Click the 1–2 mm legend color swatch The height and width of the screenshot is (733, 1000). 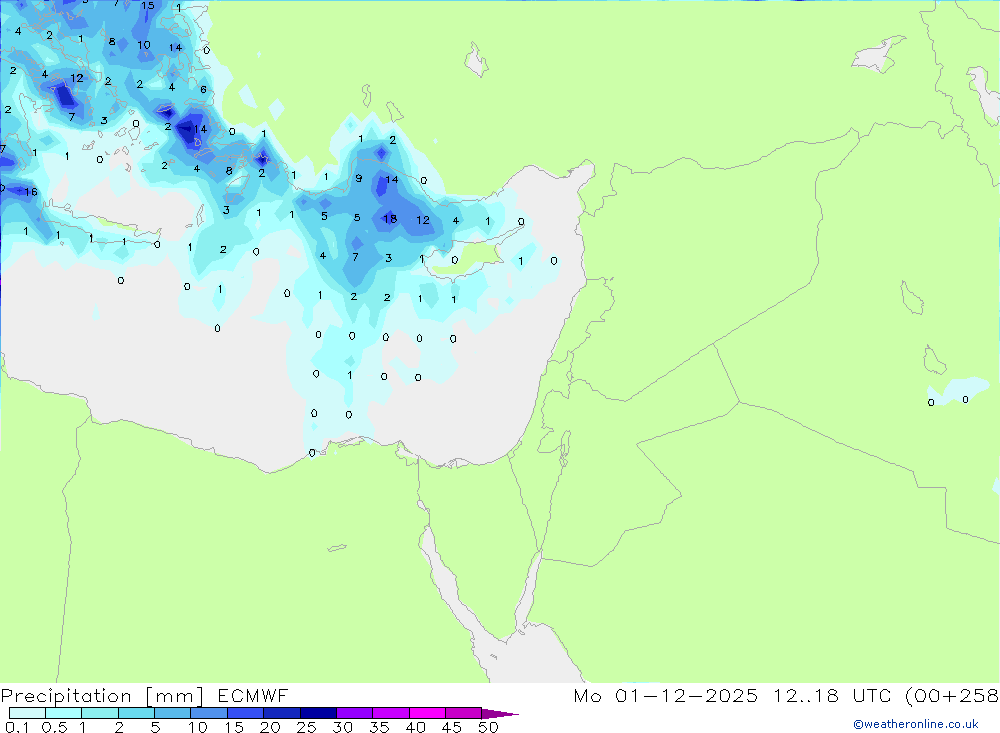(100, 713)
